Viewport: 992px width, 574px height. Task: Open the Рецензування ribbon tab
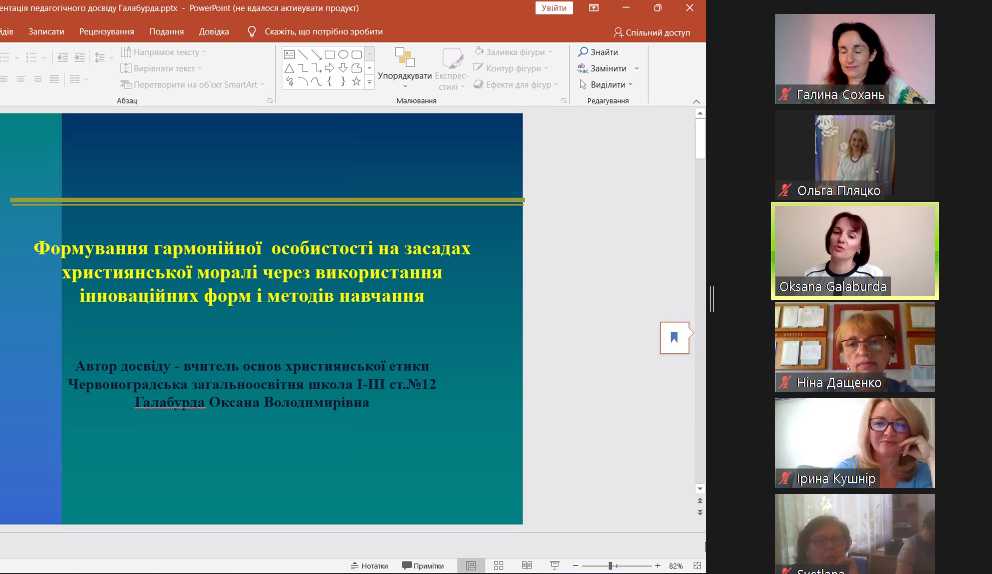click(106, 31)
